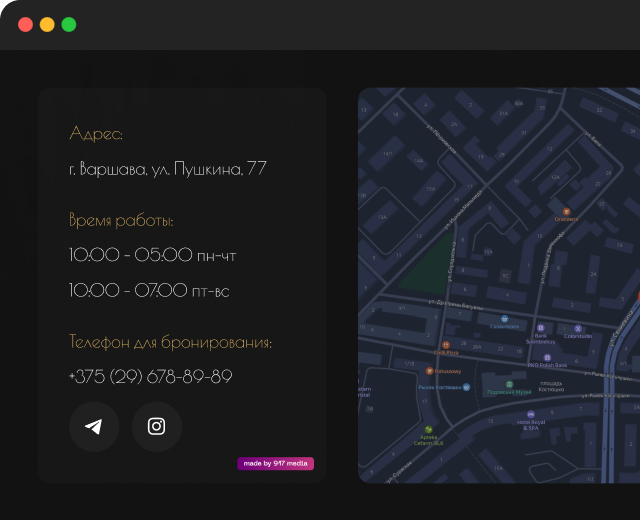Click the Chilli Pizza map marker
The width and height of the screenshot is (640, 520).
tap(446, 345)
